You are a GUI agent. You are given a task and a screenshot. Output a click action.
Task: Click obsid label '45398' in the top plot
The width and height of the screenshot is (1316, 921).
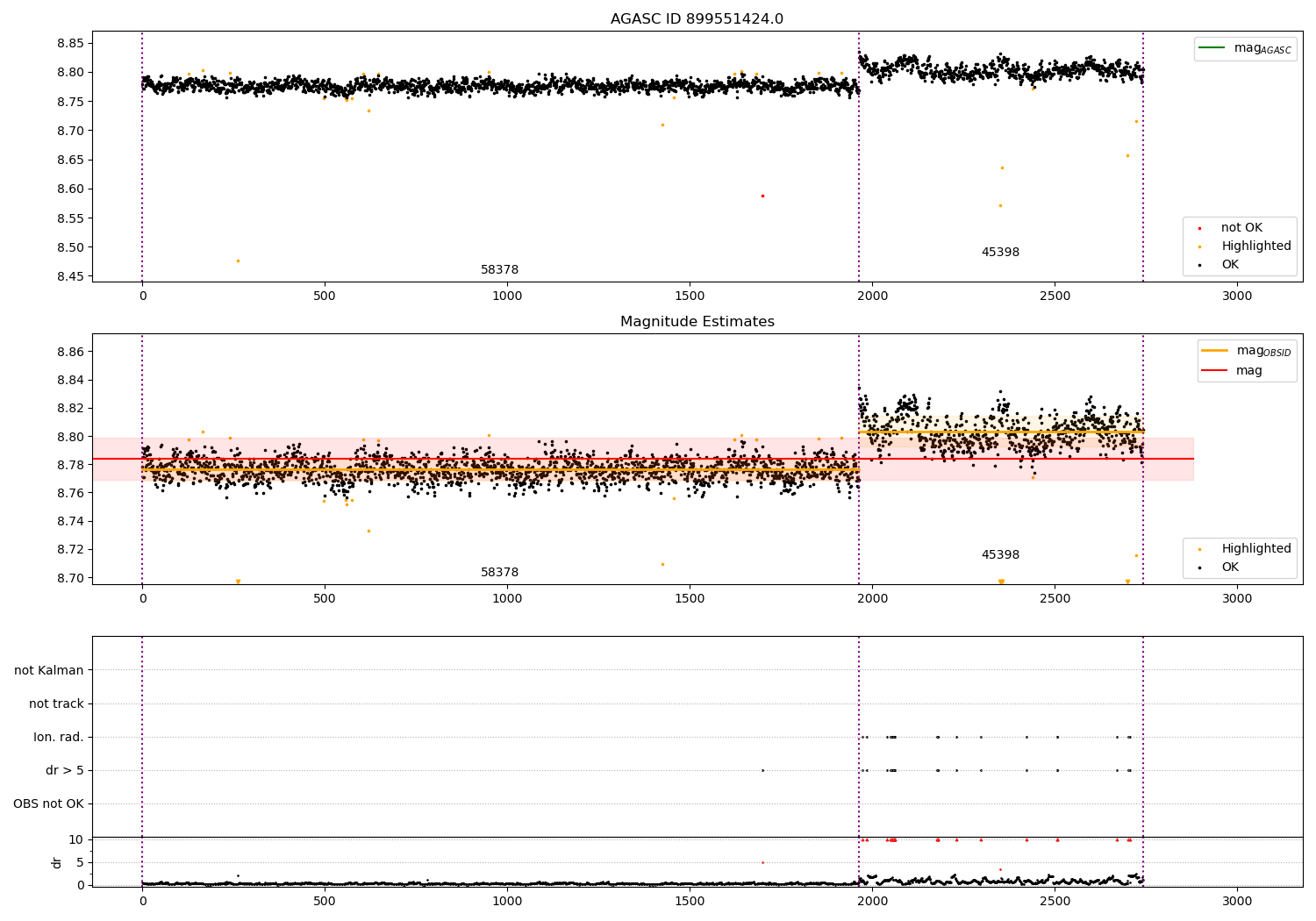(1000, 253)
